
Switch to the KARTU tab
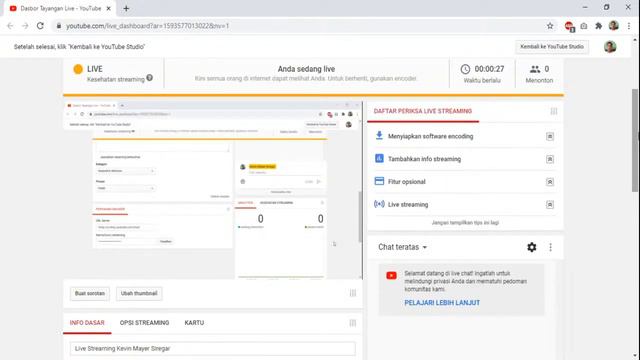[194, 322]
